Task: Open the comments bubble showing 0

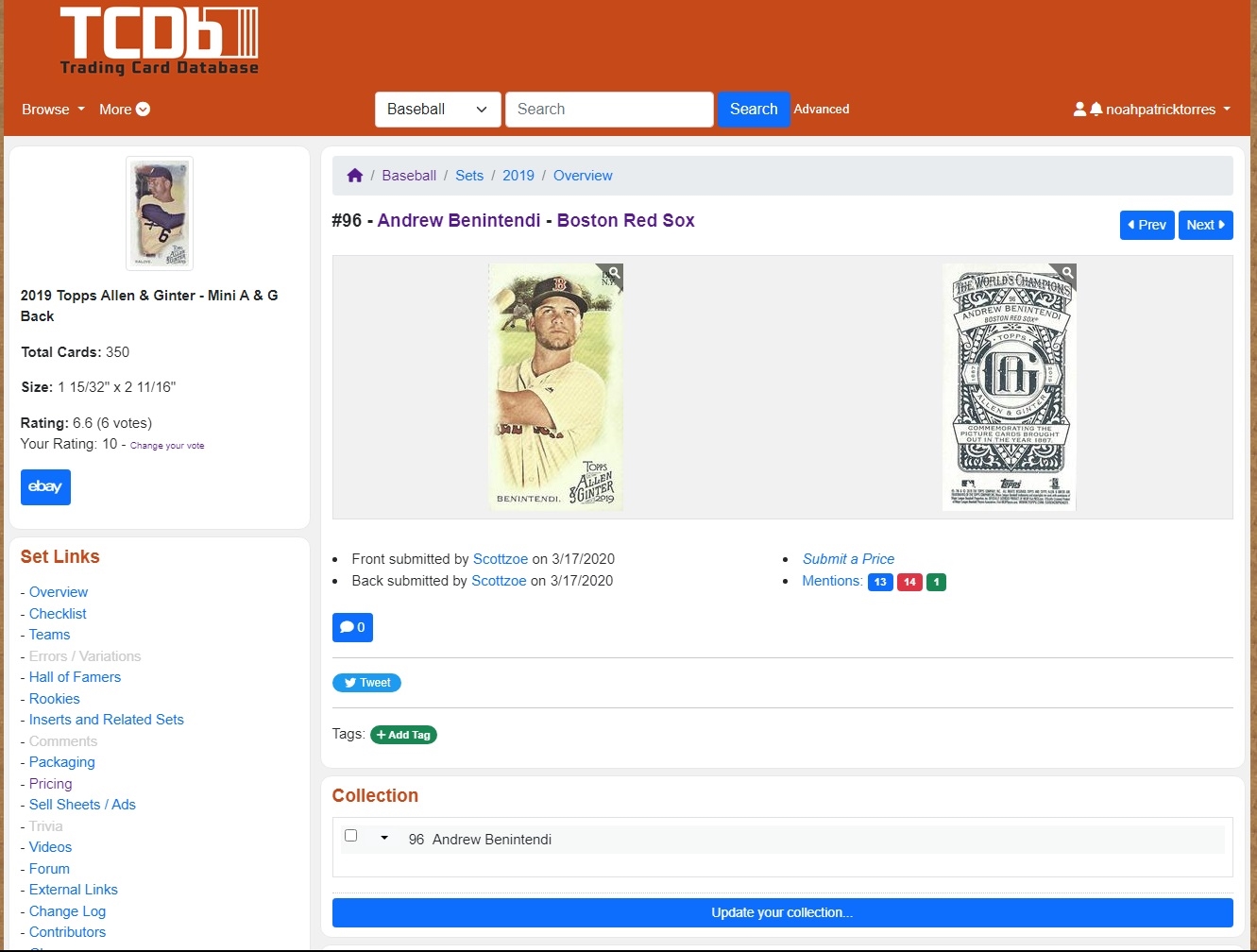Action: [352, 627]
